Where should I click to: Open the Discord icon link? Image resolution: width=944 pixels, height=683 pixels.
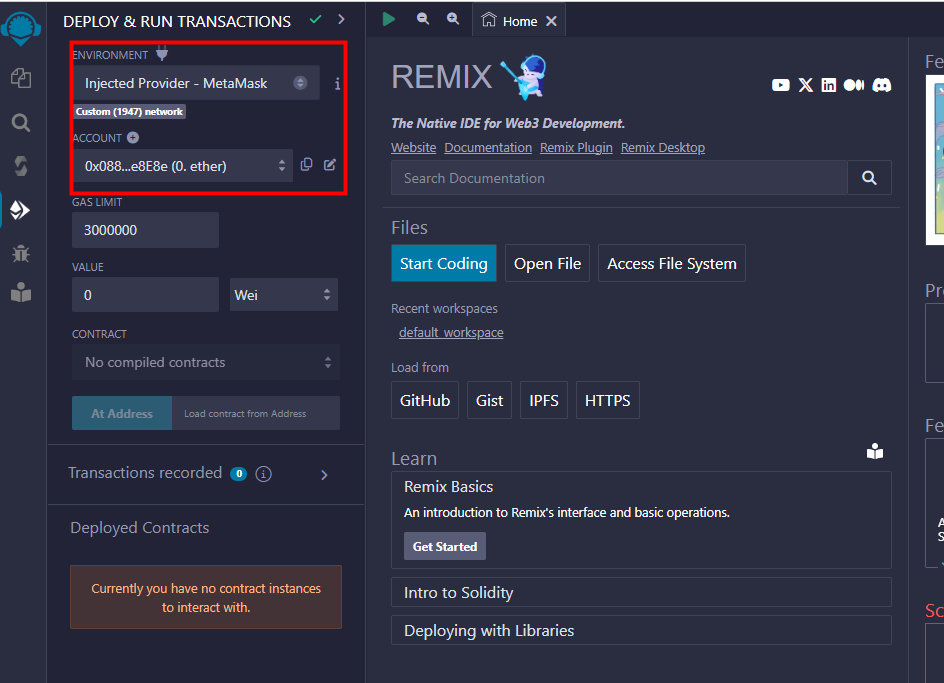(881, 85)
